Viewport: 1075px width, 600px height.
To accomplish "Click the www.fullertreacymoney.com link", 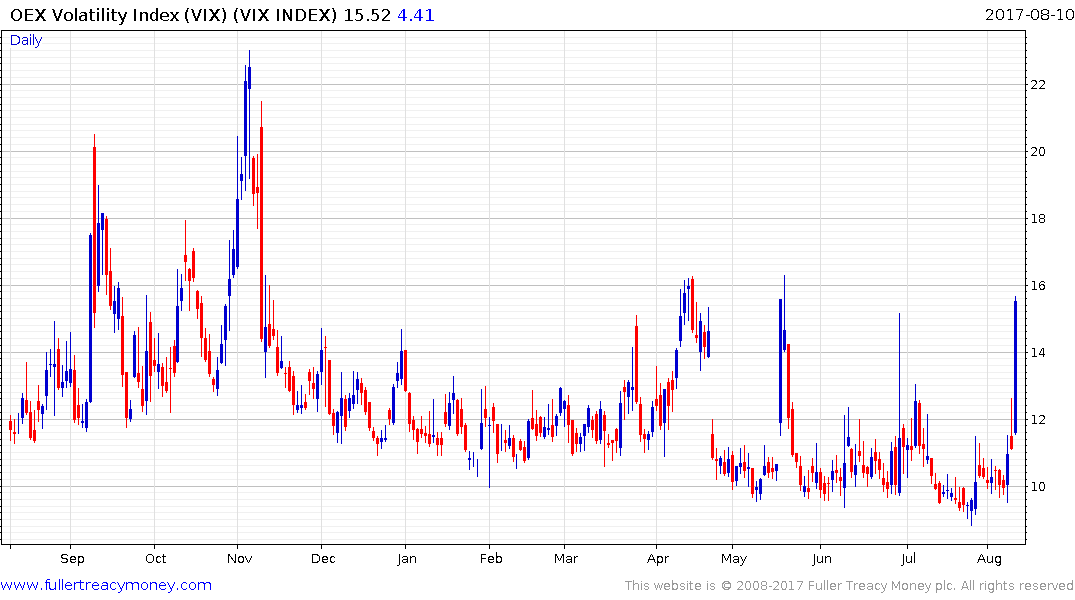I will [x=106, y=585].
